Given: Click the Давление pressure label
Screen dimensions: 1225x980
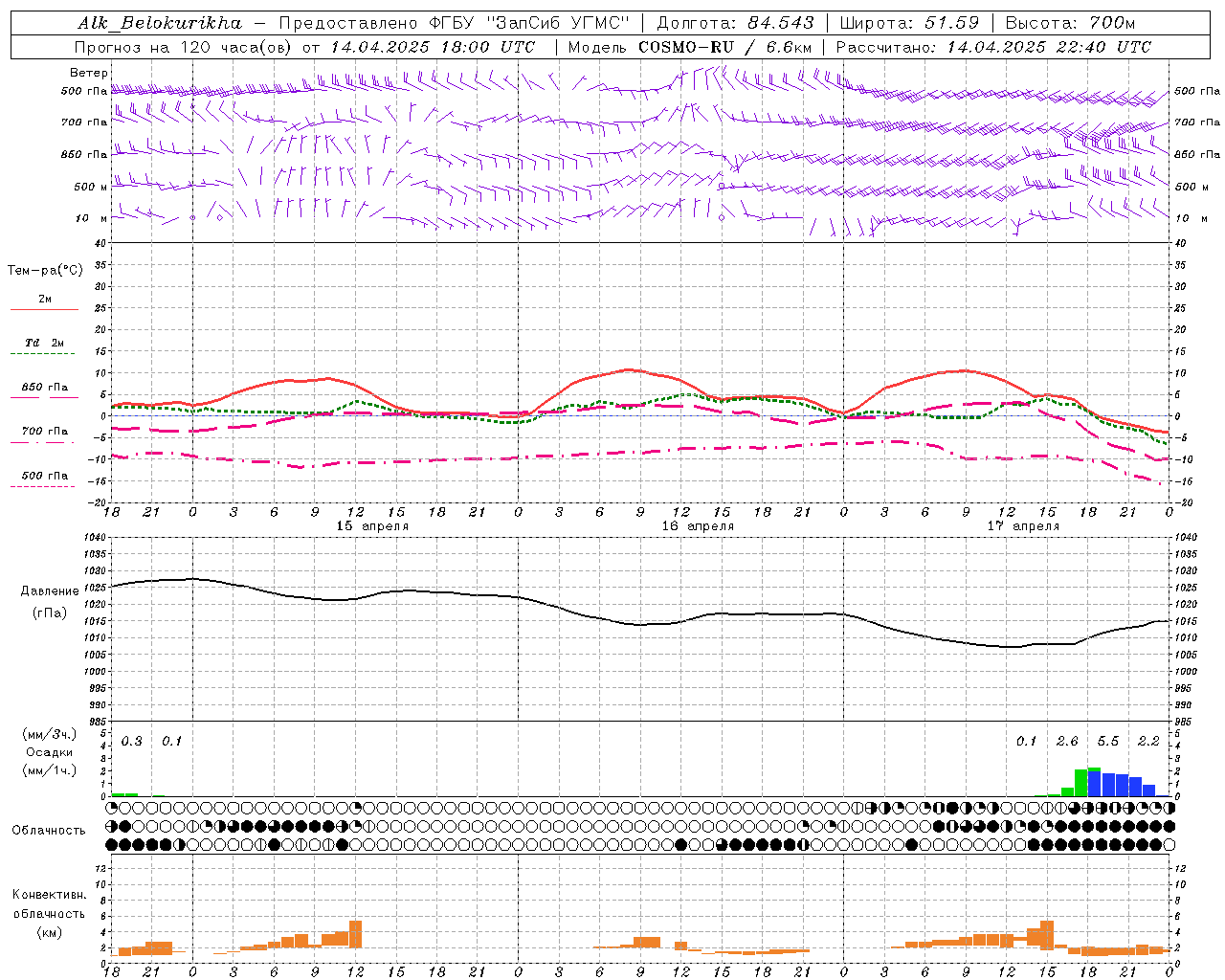Looking at the screenshot, I should 48,591.
